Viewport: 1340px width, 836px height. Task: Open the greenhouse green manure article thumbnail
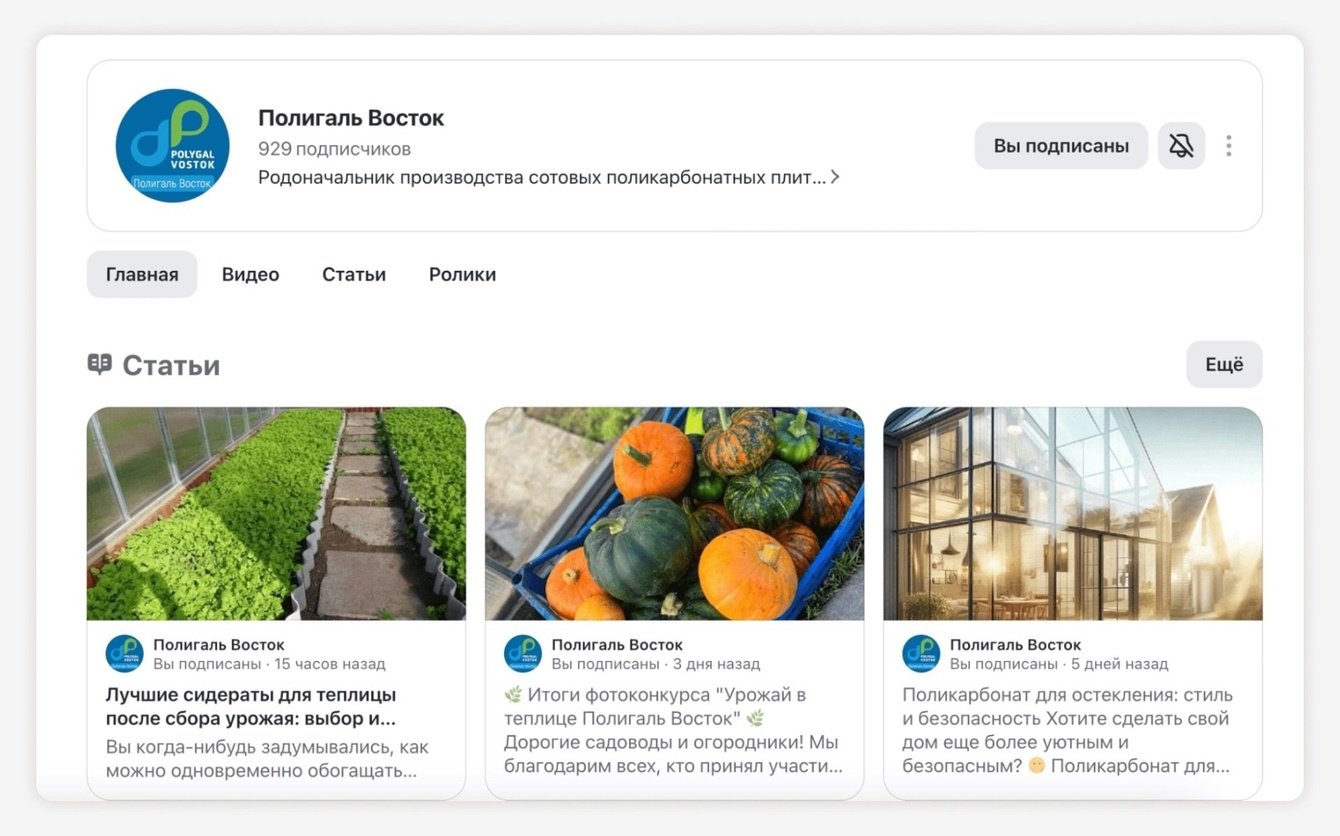pos(276,513)
